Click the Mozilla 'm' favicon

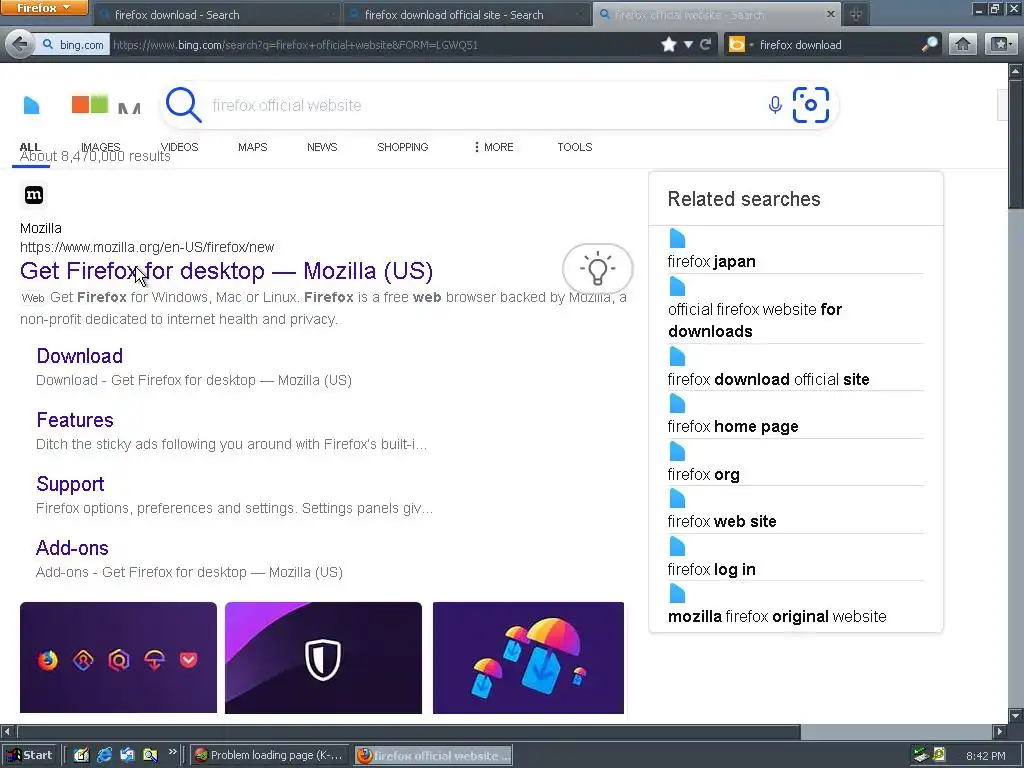pos(34,195)
